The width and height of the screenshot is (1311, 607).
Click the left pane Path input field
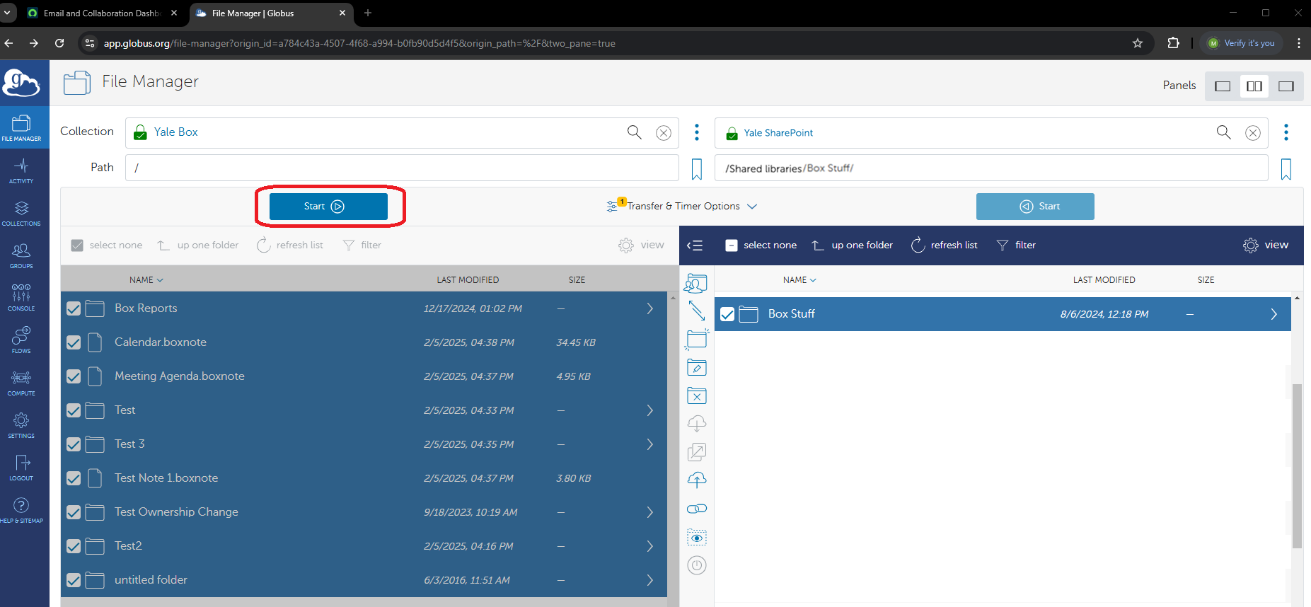400,168
